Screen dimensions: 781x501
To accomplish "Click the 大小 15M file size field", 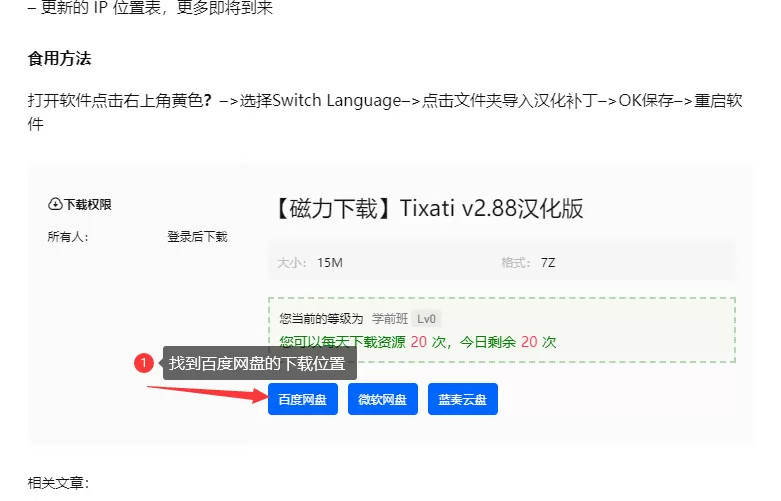I will coord(311,262).
